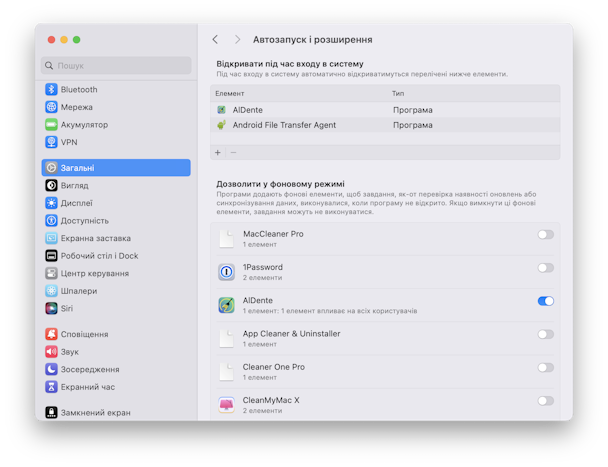Image resolution: width=608 pixels, height=467 pixels.
Task: Click the AlDente icon in background list
Action: [226, 305]
